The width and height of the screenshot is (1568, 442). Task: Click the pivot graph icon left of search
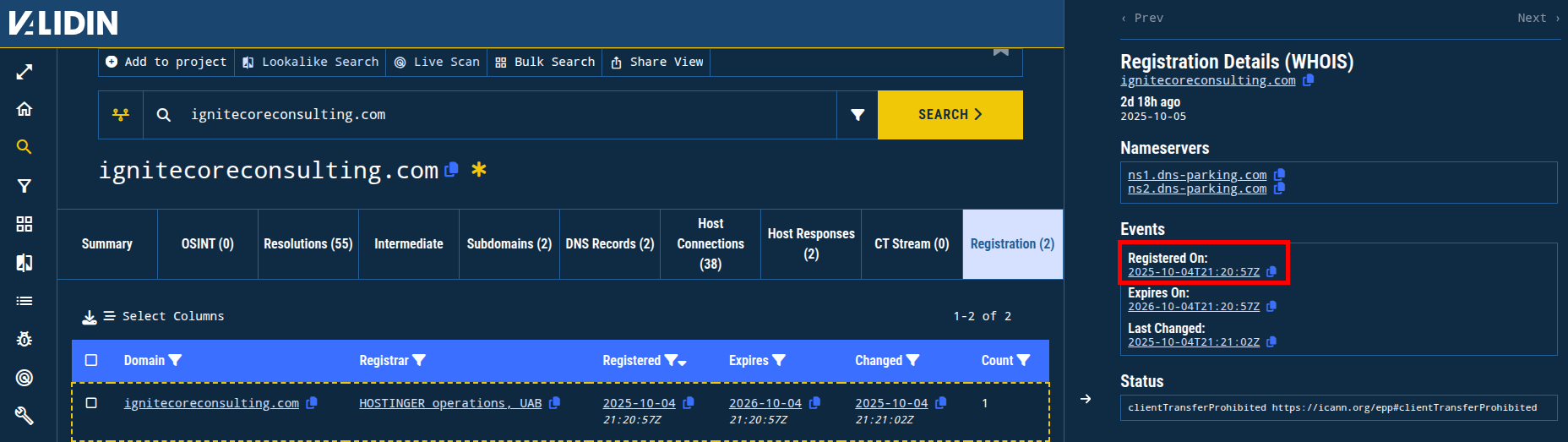coord(121,115)
